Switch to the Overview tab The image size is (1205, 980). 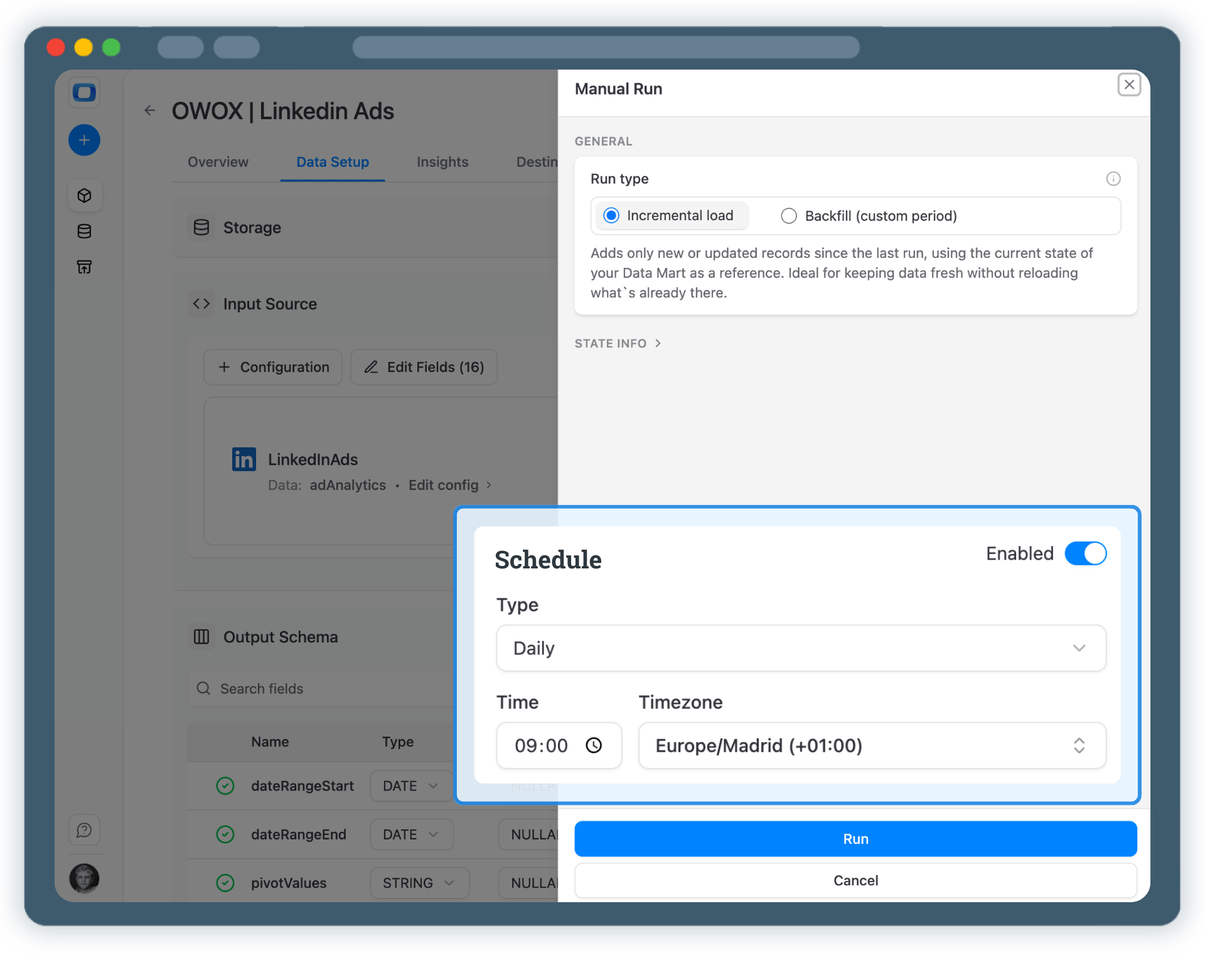tap(217, 162)
